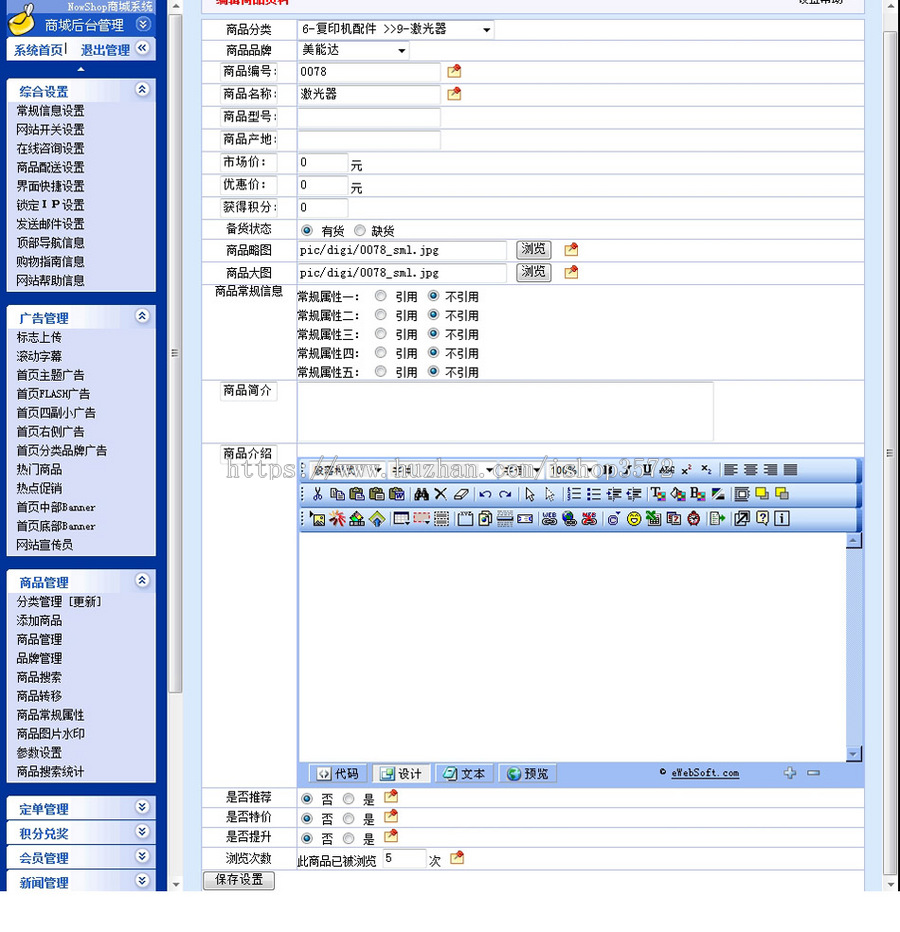Select 不引用 for 常规属性二
Image resolution: width=900 pixels, height=932 pixels.
(x=433, y=315)
